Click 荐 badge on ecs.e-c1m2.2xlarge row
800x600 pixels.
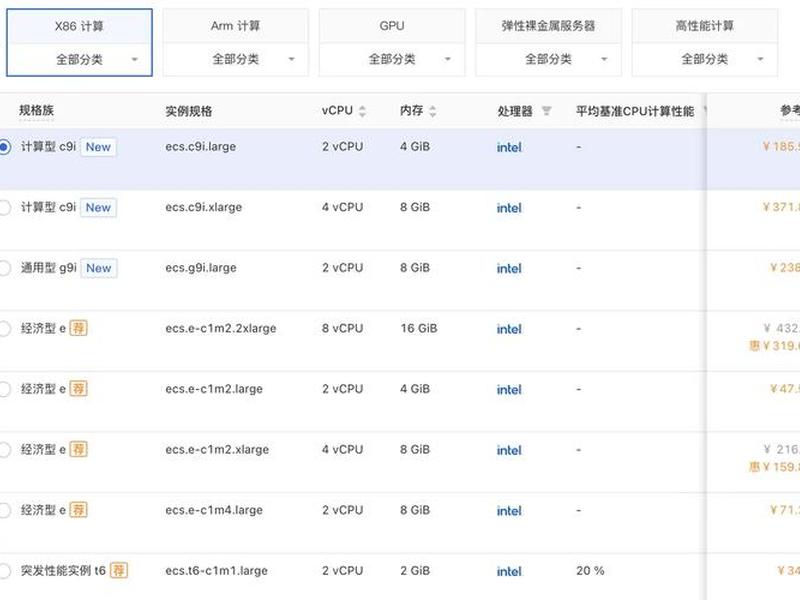pos(79,328)
